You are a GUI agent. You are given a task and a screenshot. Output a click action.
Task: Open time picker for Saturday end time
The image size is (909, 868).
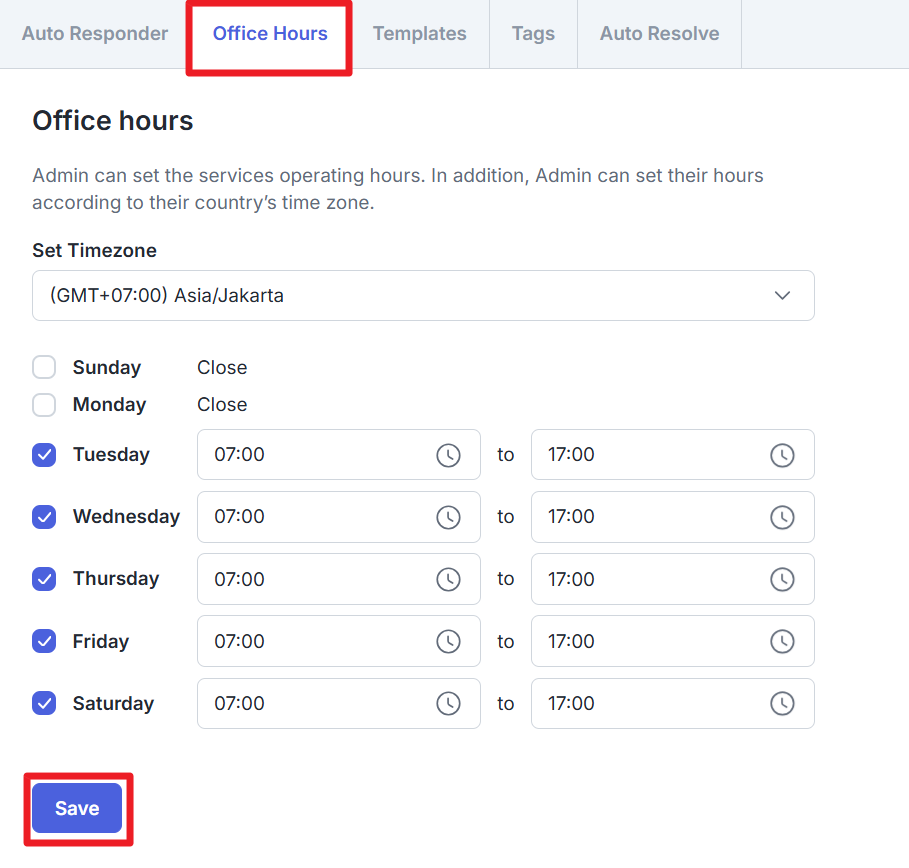pos(782,703)
